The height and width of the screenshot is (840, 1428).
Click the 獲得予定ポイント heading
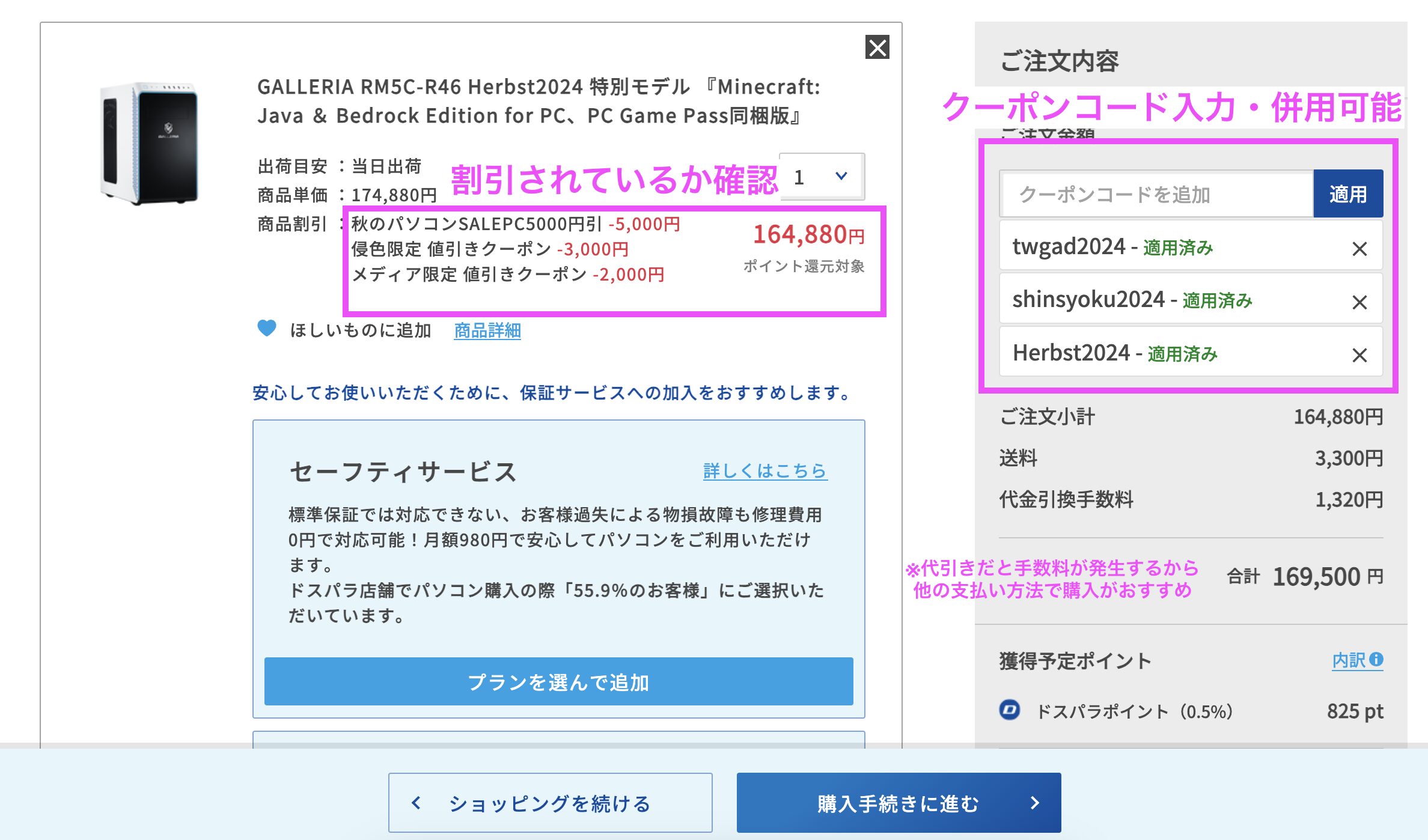[x=1075, y=660]
